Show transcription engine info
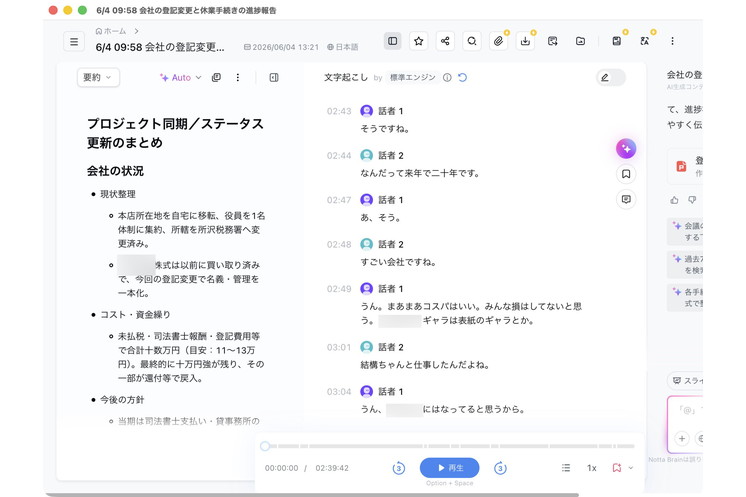 (x=447, y=77)
